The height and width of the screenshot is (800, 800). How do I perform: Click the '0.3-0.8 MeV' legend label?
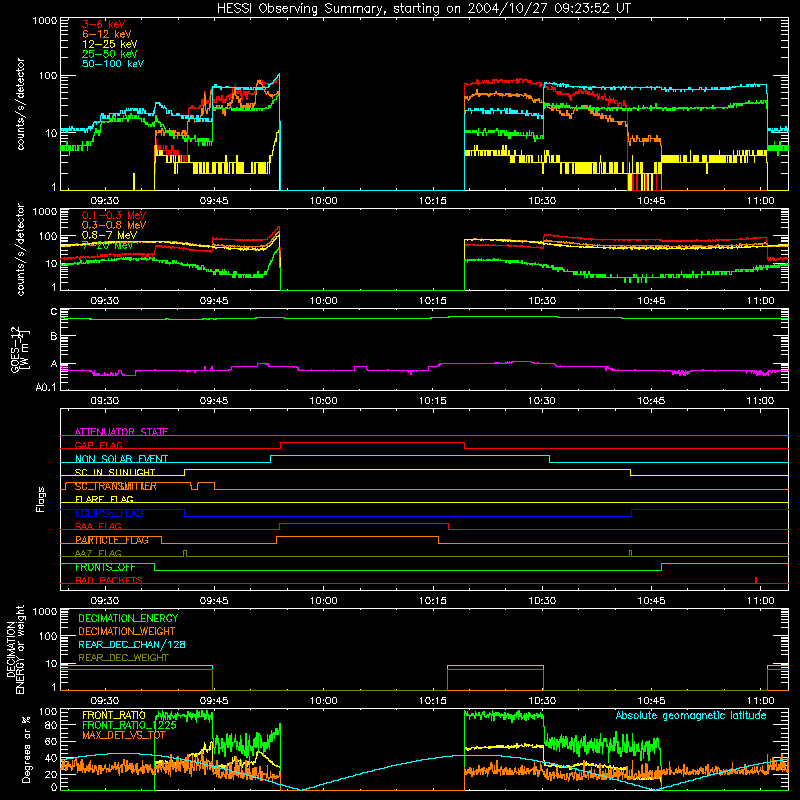point(114,225)
